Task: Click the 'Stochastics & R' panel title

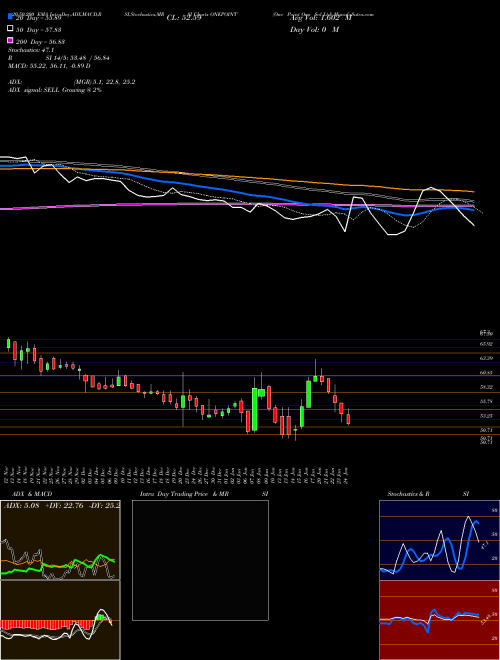Action: [x=408, y=494]
